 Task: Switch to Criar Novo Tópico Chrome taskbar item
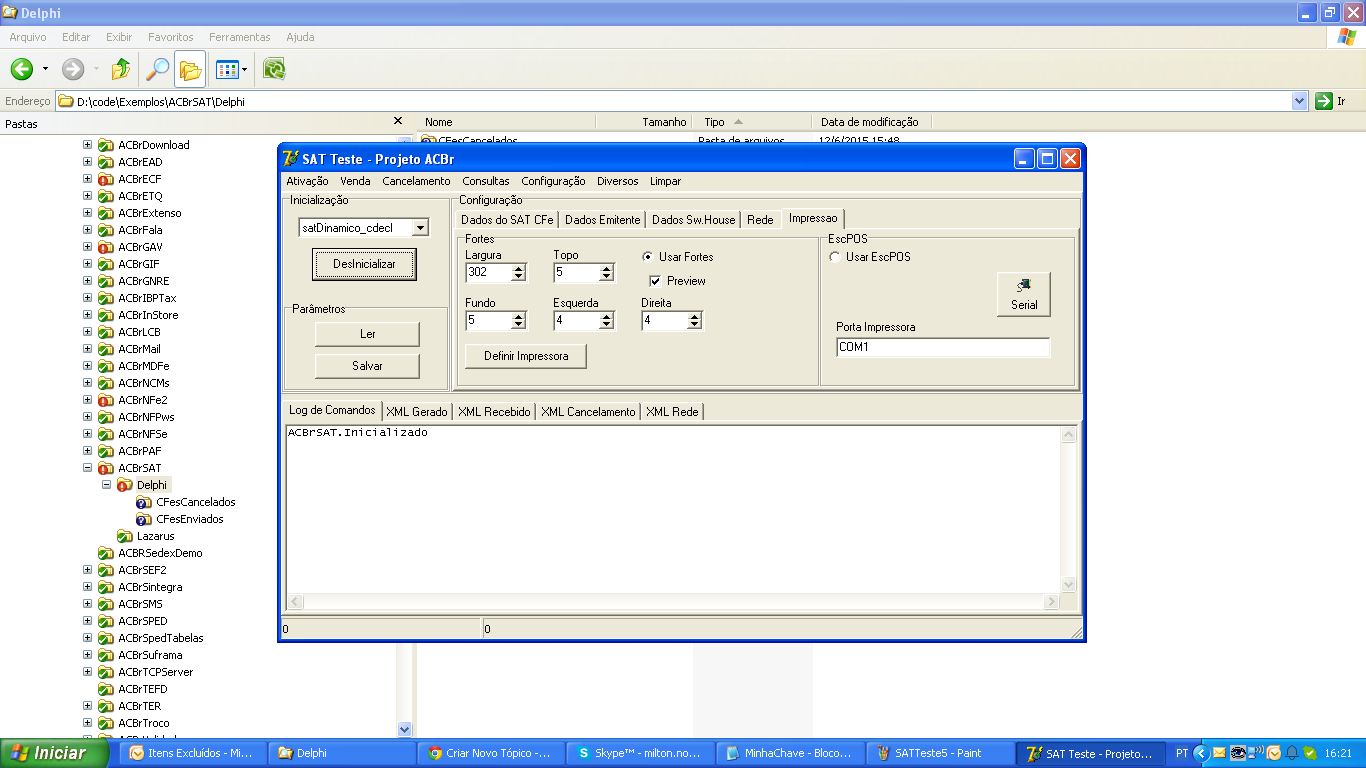pos(491,753)
